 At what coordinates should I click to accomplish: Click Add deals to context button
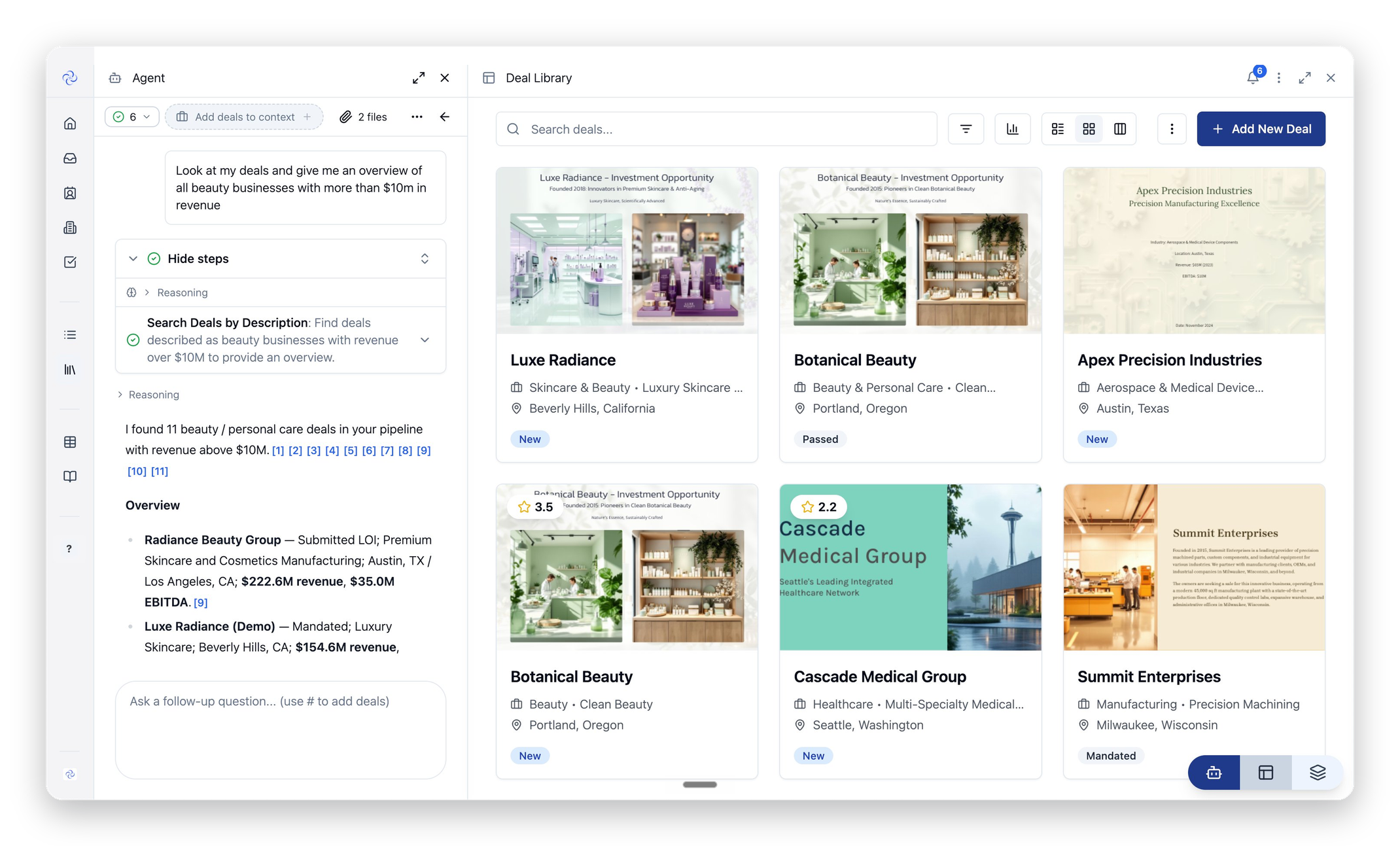coord(244,116)
